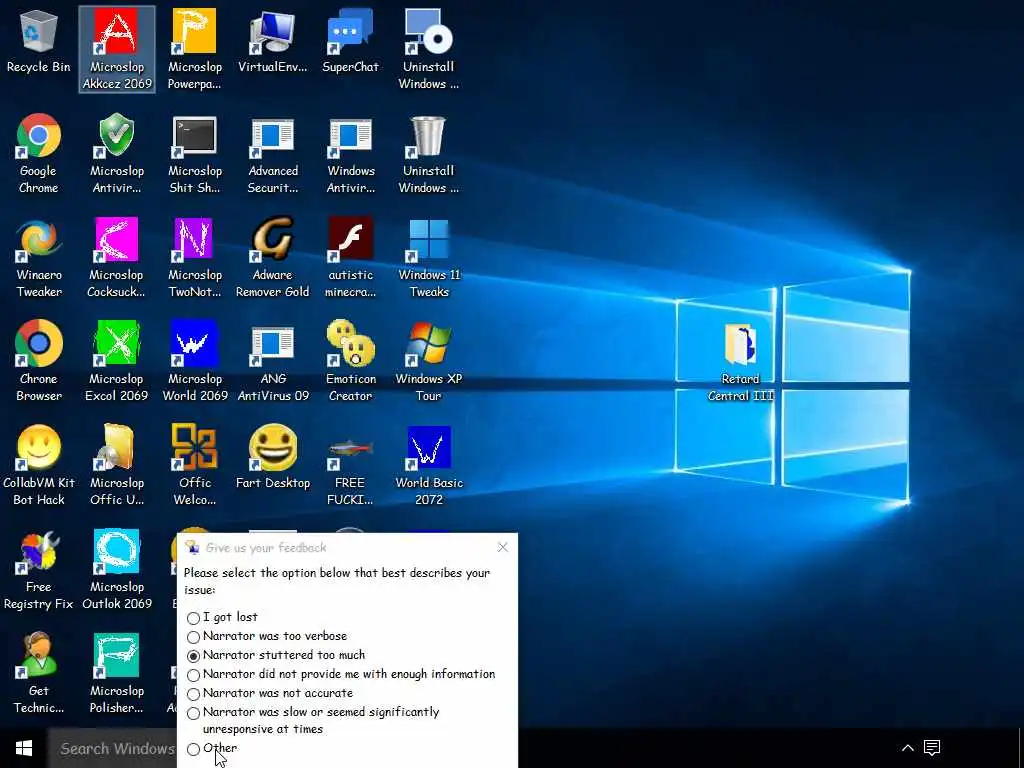Launch Microslop Polisher... shortcut
This screenshot has height=768, width=1024.
116,673
